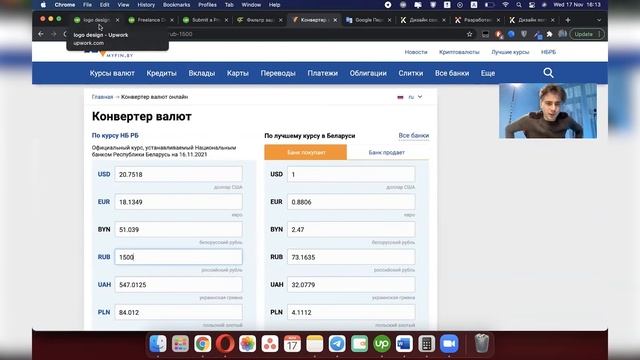Open a new browser tab
This screenshot has width=640, height=360.
coord(568,20)
